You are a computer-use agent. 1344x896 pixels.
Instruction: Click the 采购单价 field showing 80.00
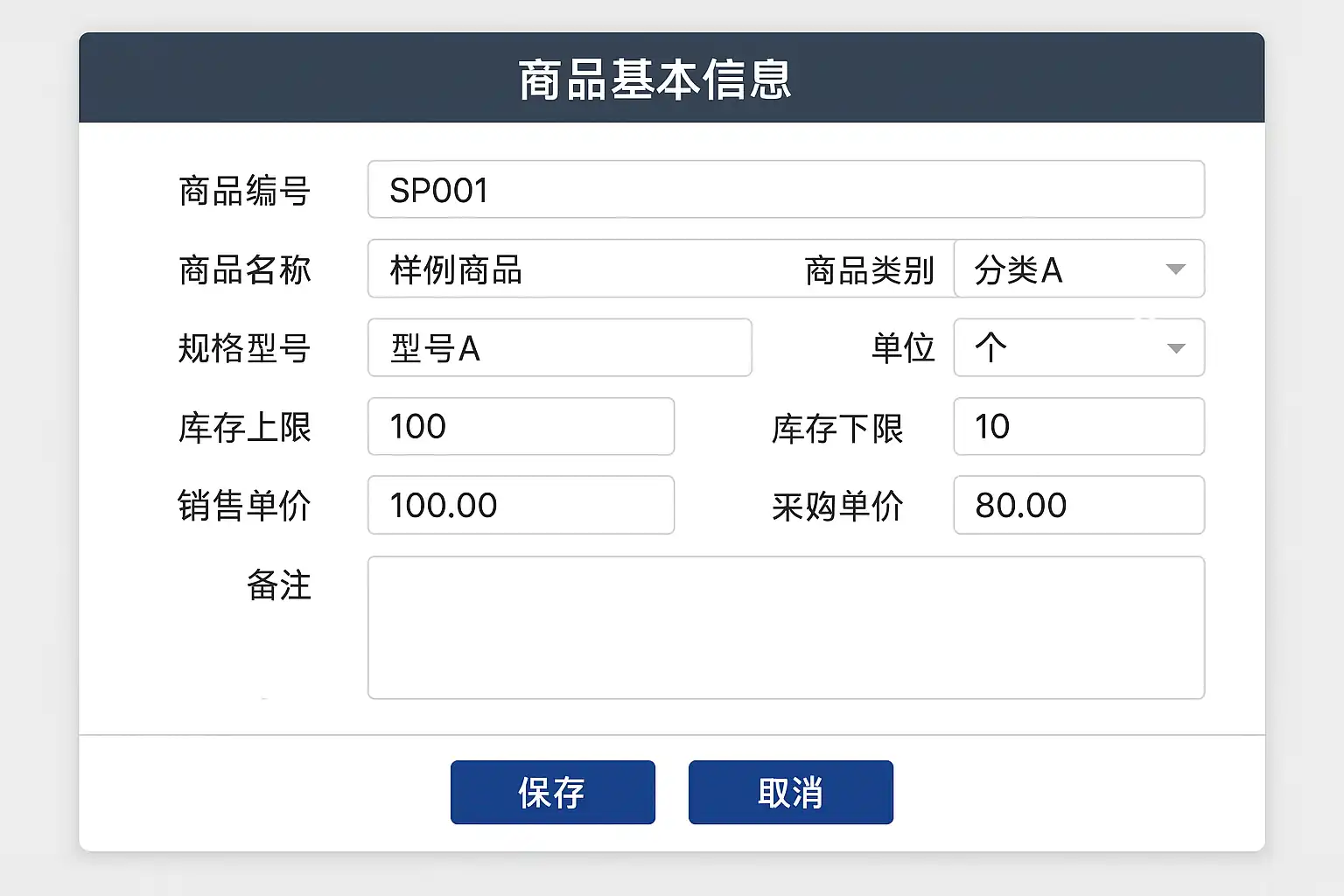point(1078,505)
